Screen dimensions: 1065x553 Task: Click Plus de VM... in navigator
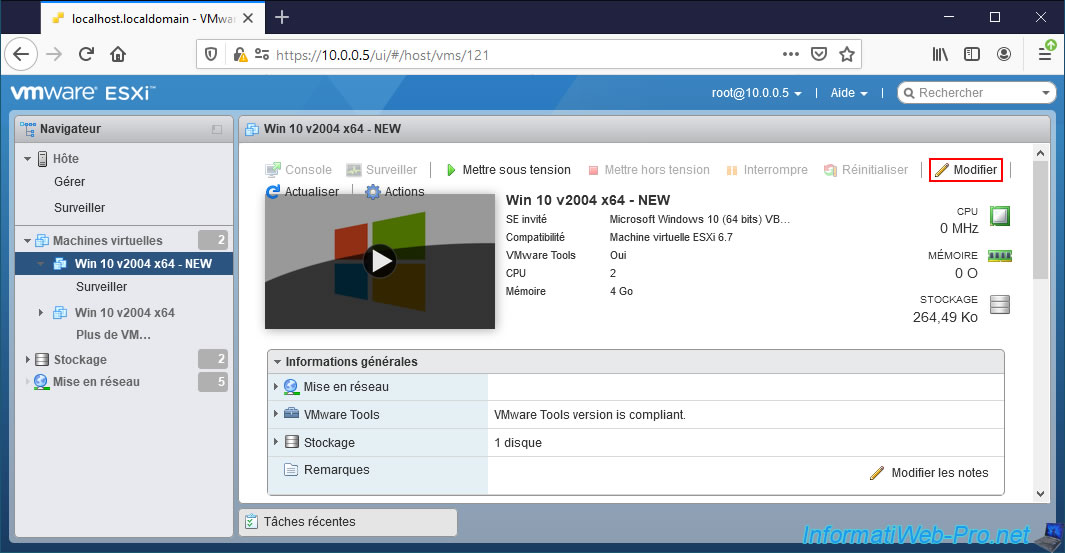113,335
